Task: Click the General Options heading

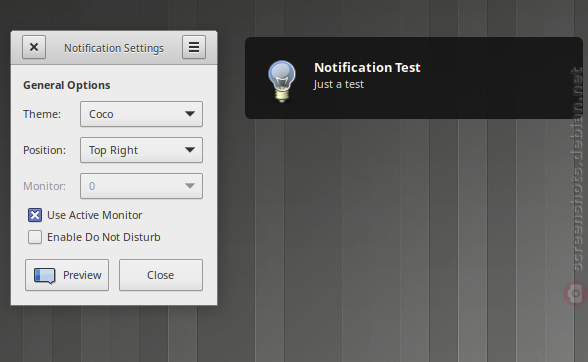Action: point(67,85)
